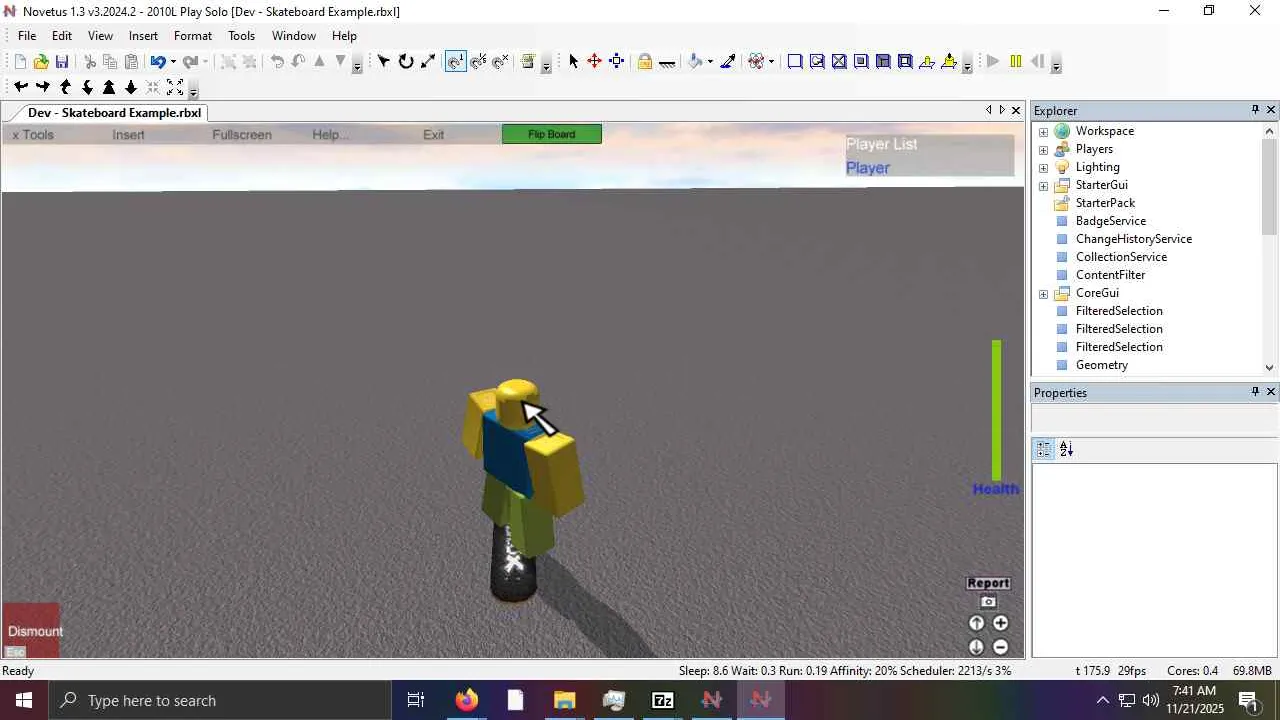Select the Smooth surface tool
Screen dimensions: 1280x720
(x=795, y=62)
